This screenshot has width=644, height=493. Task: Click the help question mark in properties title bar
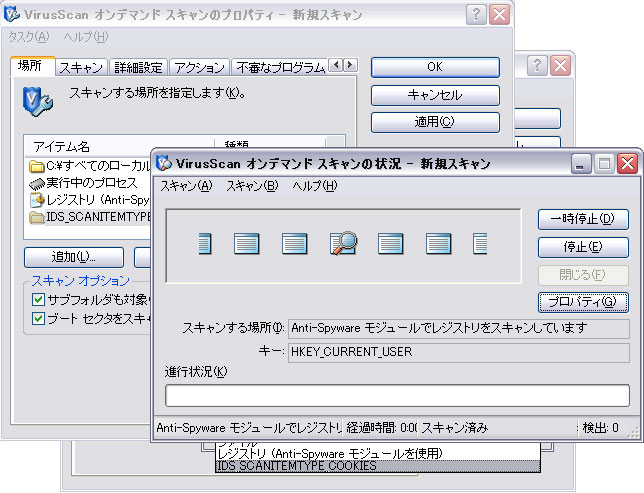click(476, 15)
